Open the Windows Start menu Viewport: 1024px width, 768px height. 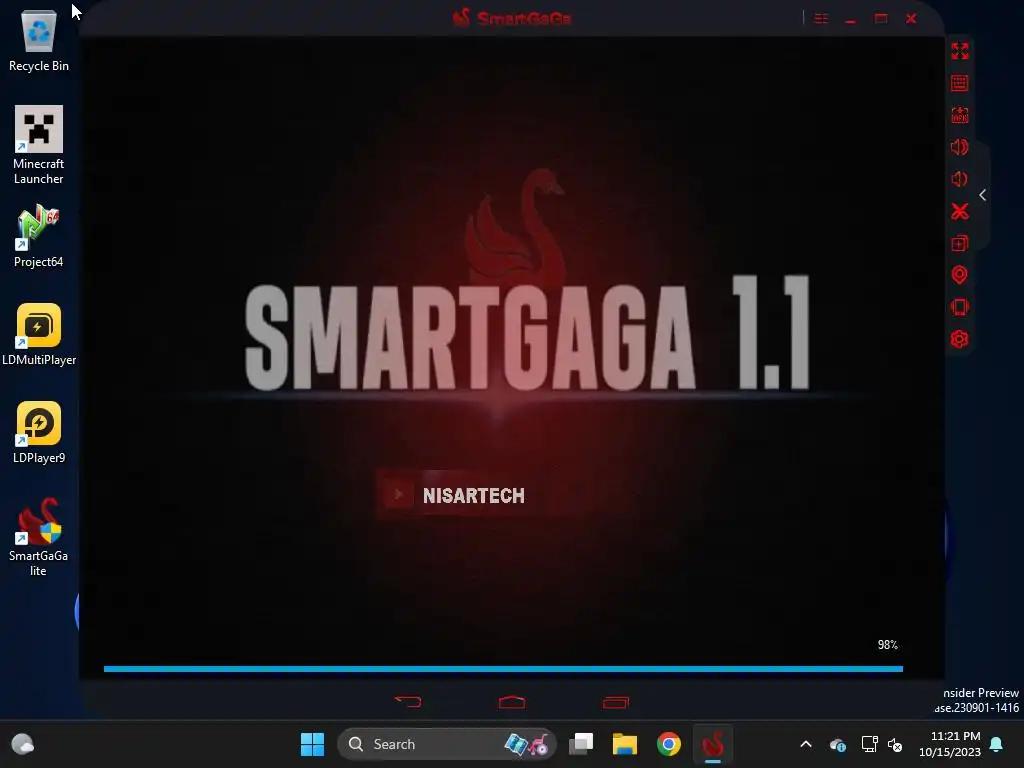312,744
